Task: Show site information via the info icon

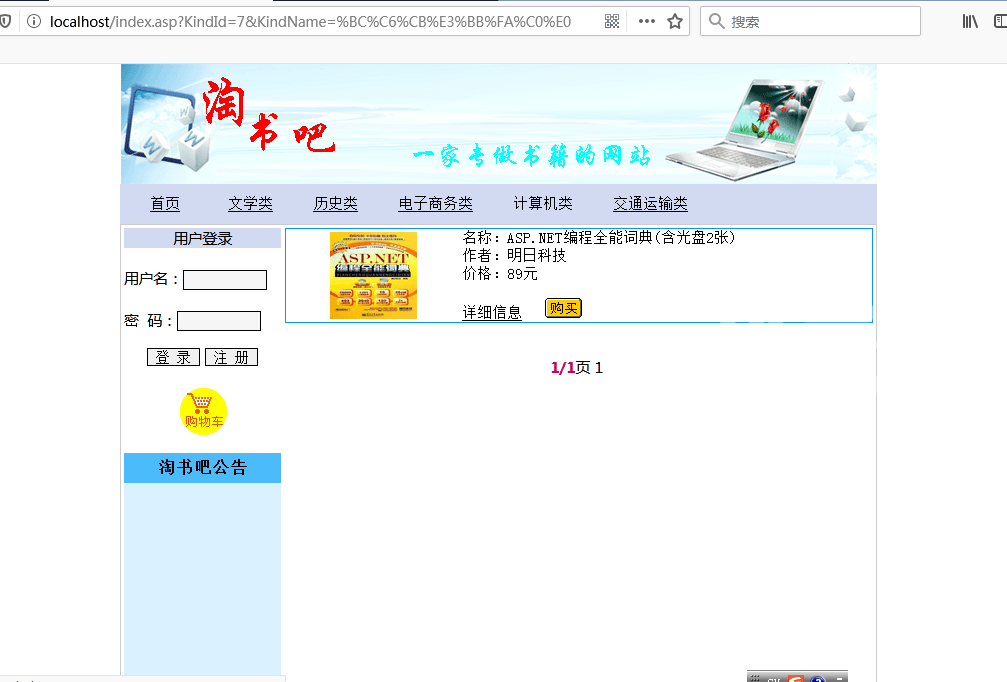Action: click(34, 21)
